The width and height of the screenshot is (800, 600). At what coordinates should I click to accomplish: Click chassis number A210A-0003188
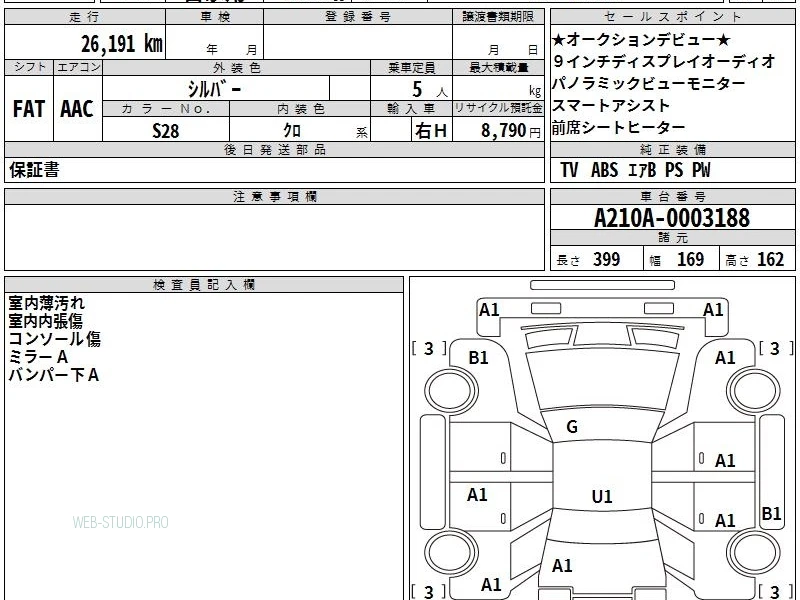(672, 218)
